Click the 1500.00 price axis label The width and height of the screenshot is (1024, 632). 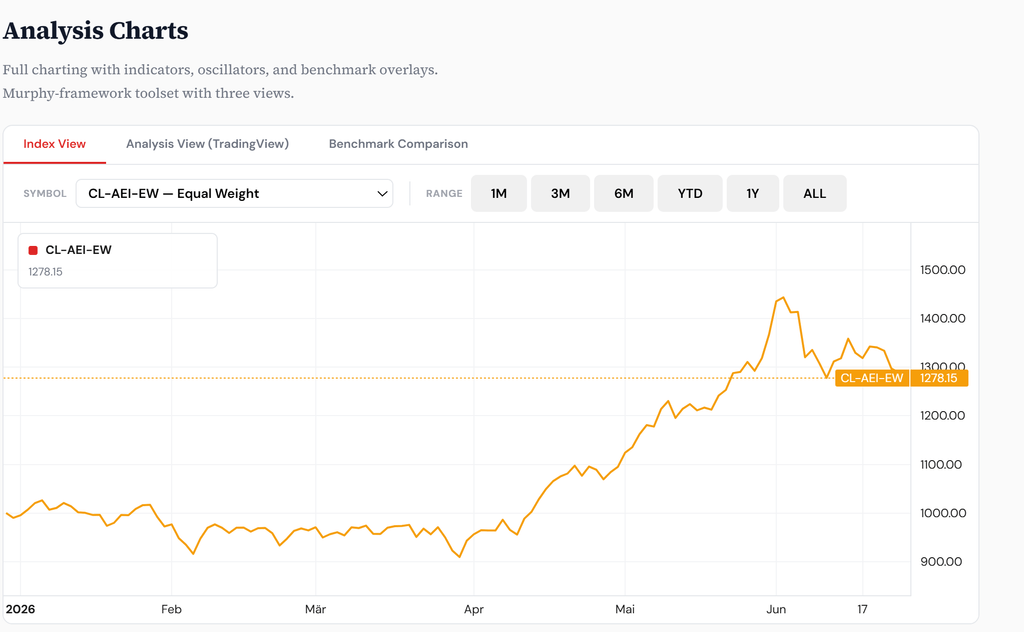click(x=942, y=270)
